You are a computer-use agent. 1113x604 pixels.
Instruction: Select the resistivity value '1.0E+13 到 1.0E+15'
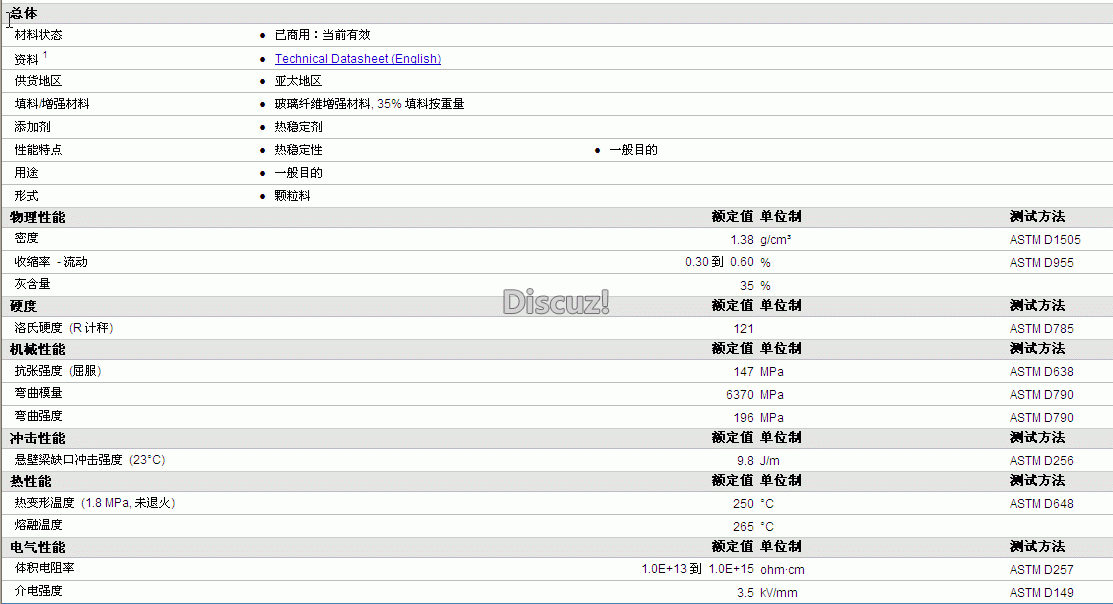(698, 569)
